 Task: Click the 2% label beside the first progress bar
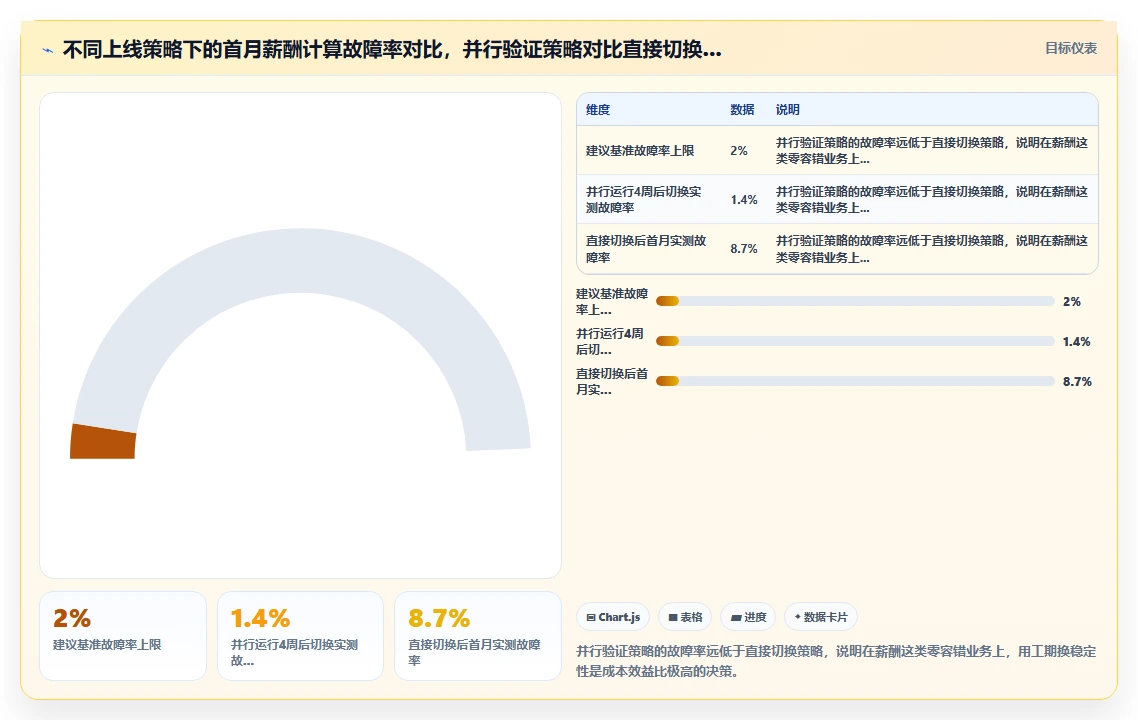[1072, 301]
